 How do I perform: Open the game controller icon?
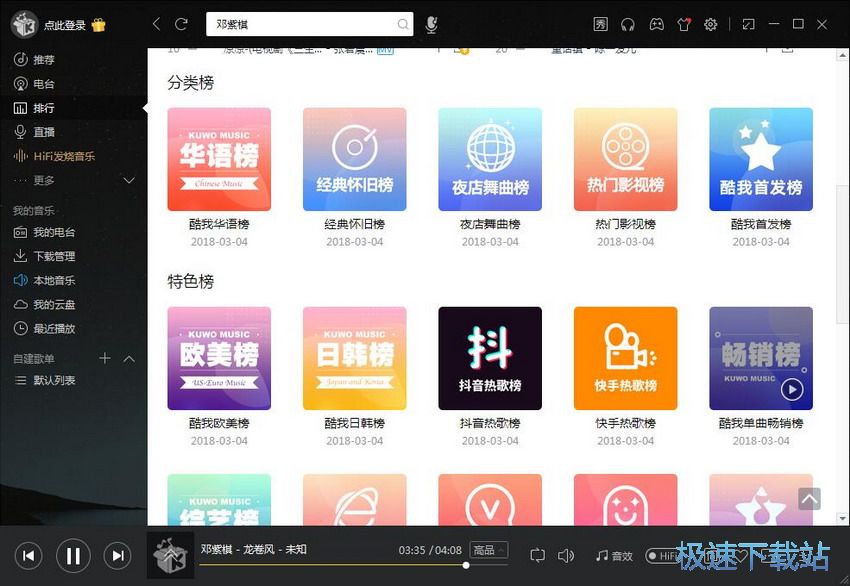click(656, 24)
